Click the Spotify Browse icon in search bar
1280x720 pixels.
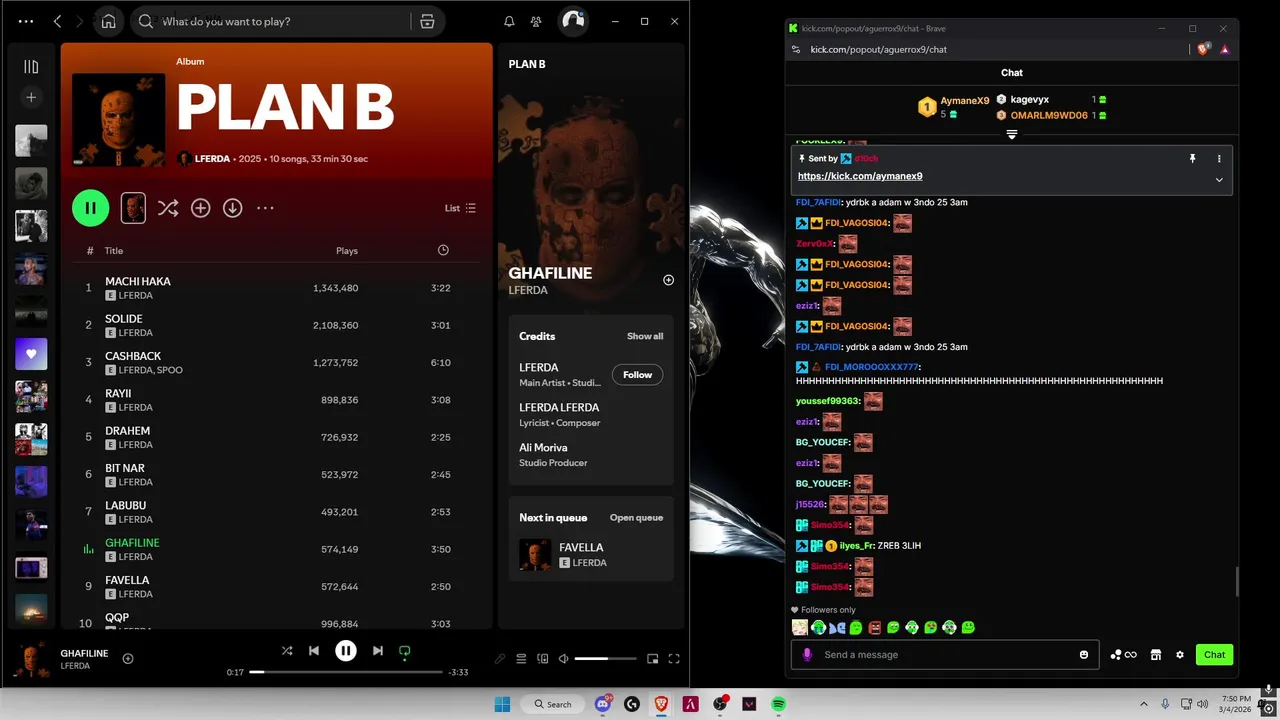tap(427, 21)
